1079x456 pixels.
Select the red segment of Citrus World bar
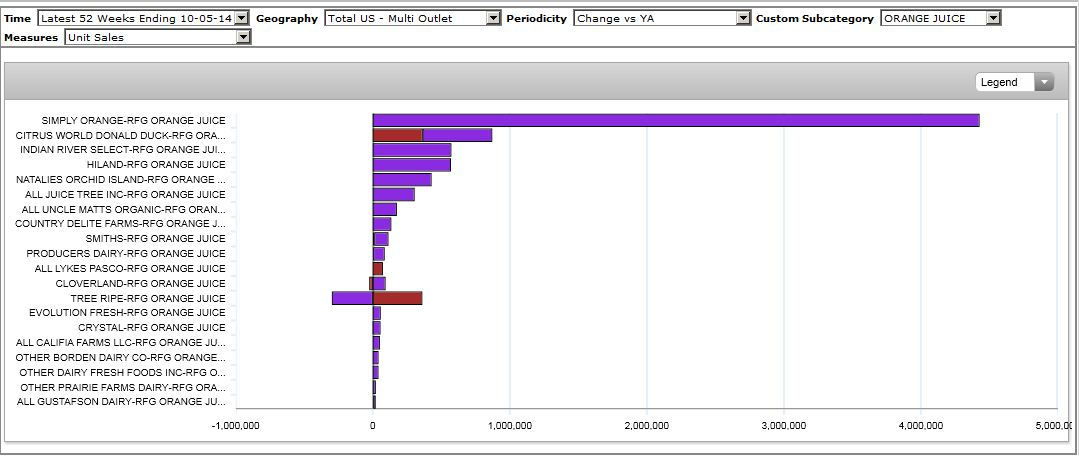[398, 135]
